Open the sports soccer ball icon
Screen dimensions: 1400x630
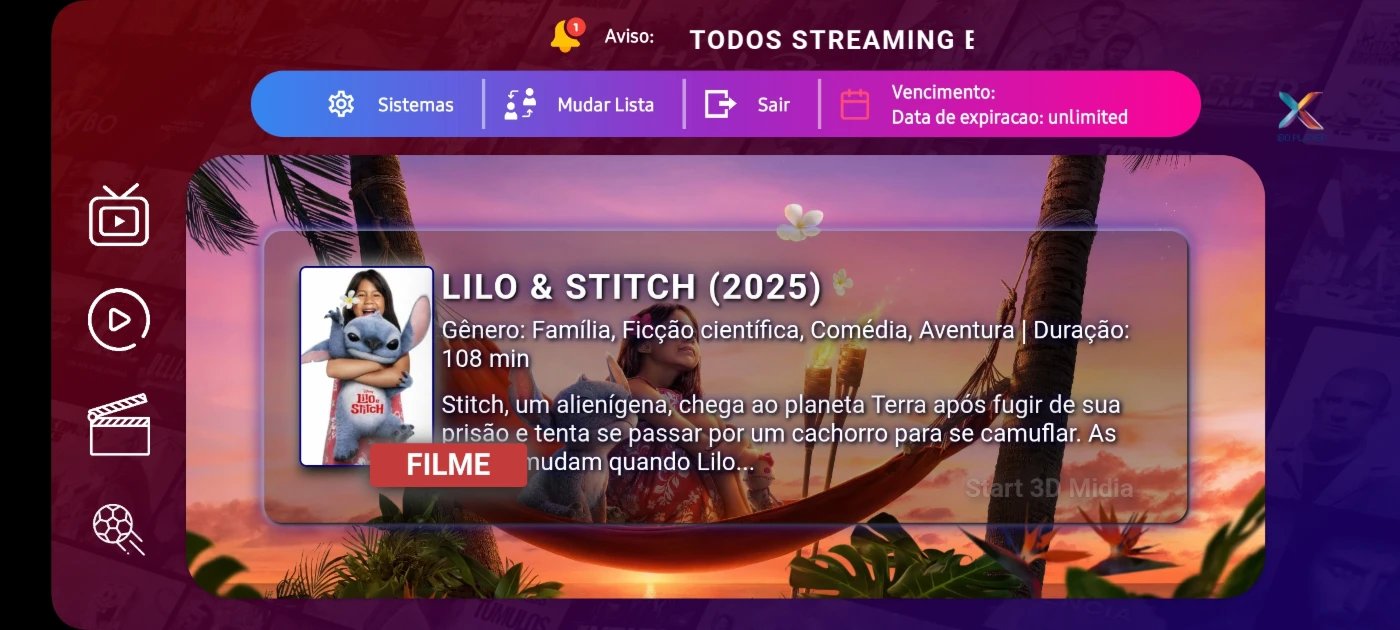pyautogui.click(x=119, y=529)
